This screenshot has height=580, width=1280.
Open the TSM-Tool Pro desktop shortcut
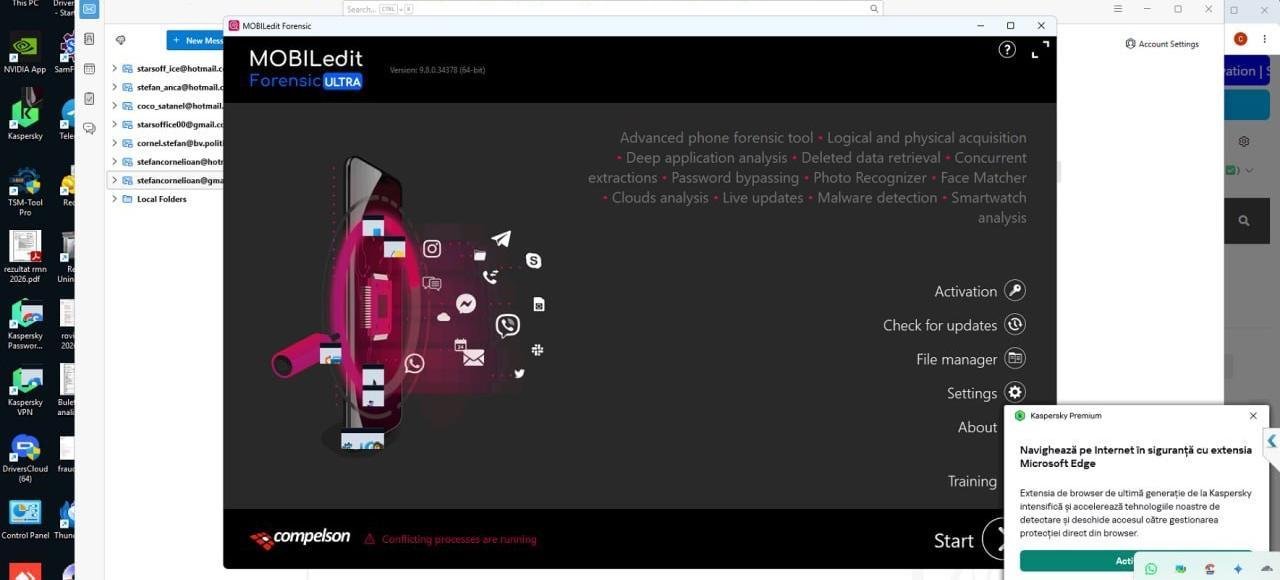click(x=25, y=191)
